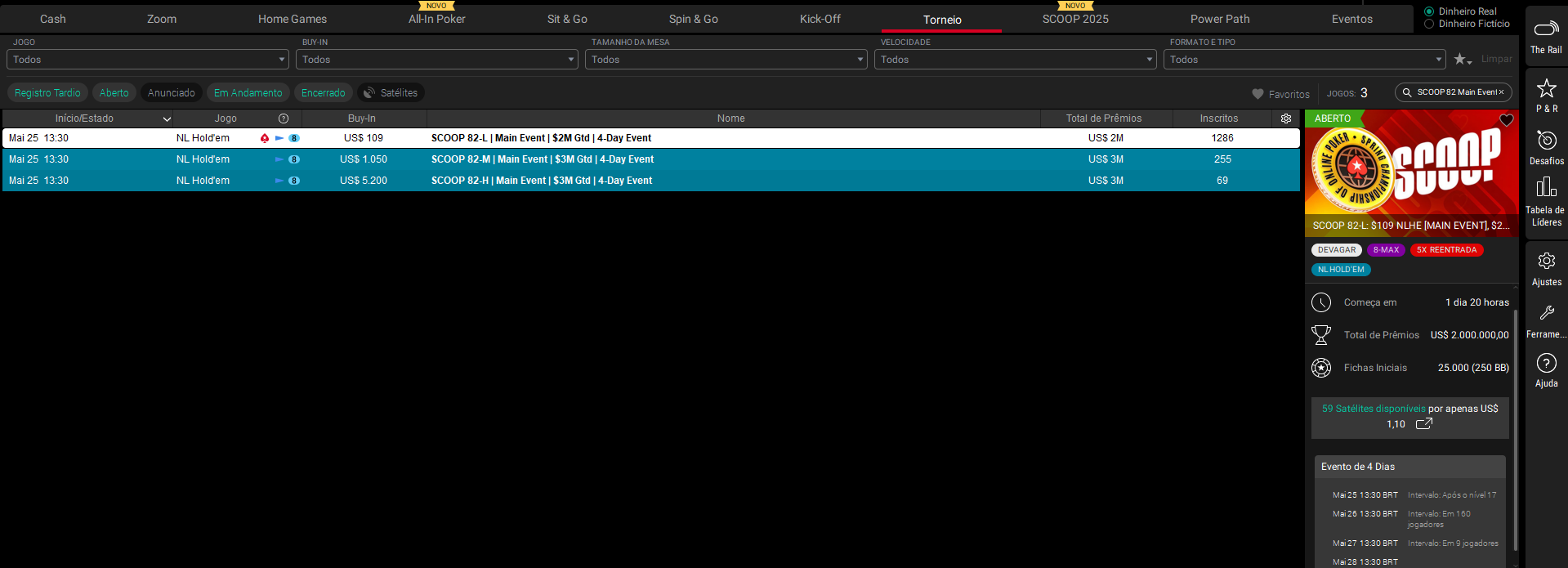Switch to the All-In Poker tab
Screen dimensions: 1568x568
tap(437, 19)
